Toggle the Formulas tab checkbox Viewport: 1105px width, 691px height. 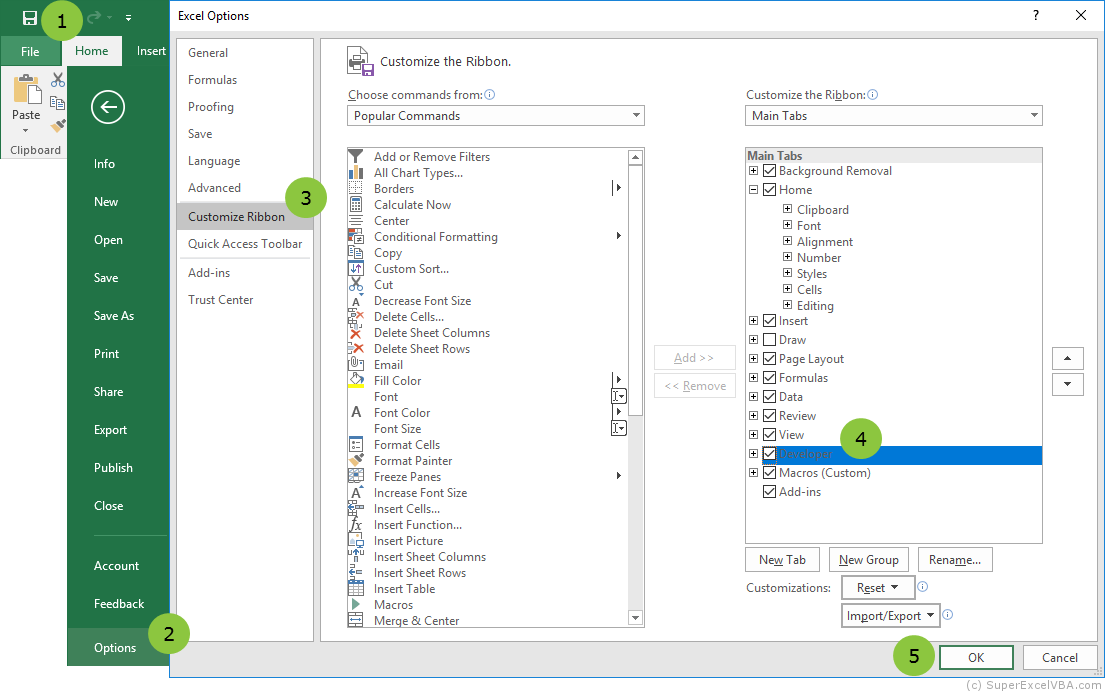[x=770, y=378]
